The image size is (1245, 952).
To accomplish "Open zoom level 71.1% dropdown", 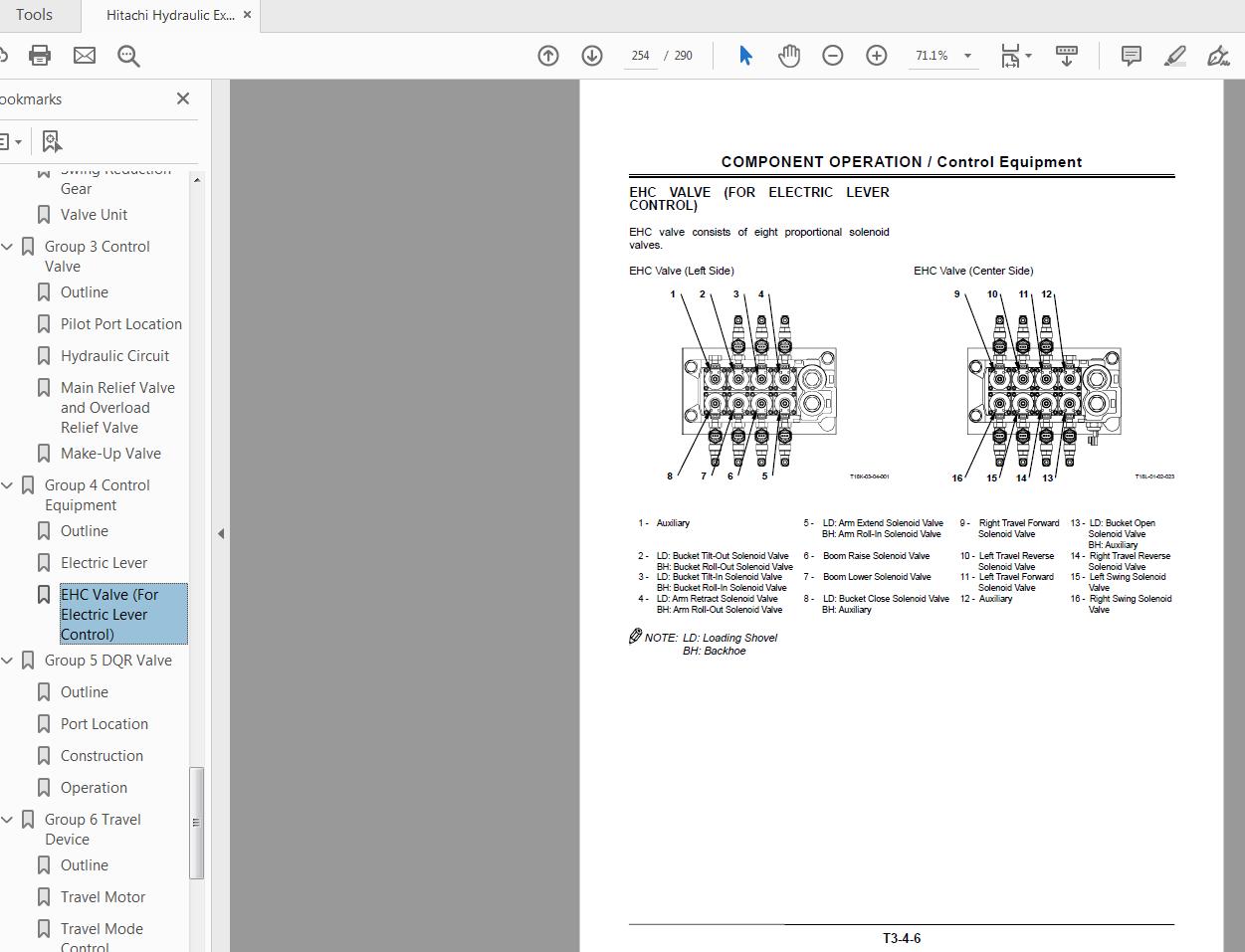I will (x=967, y=56).
